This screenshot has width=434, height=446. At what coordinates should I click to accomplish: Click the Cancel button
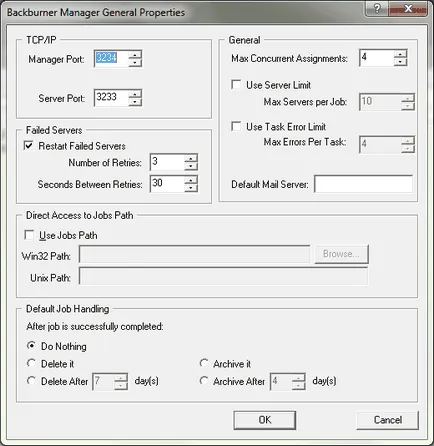tap(387, 420)
